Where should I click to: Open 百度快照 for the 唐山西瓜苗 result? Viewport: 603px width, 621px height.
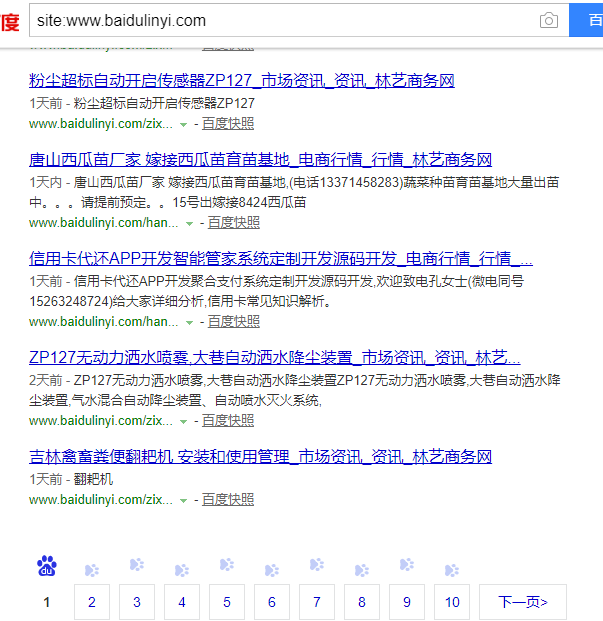click(234, 223)
